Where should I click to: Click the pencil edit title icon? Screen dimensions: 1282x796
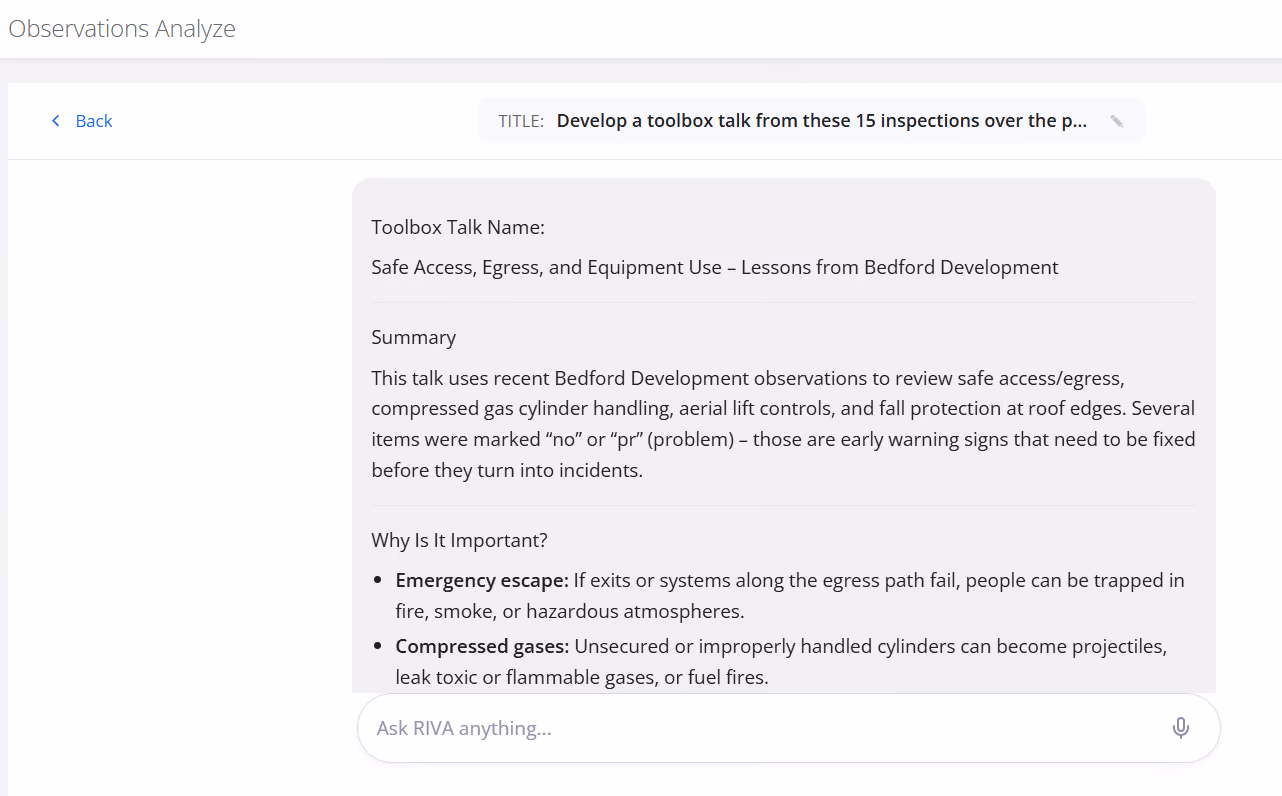[x=1117, y=121]
